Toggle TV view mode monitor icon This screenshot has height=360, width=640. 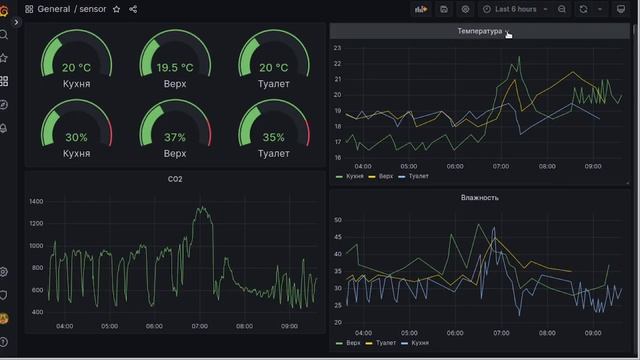621,9
